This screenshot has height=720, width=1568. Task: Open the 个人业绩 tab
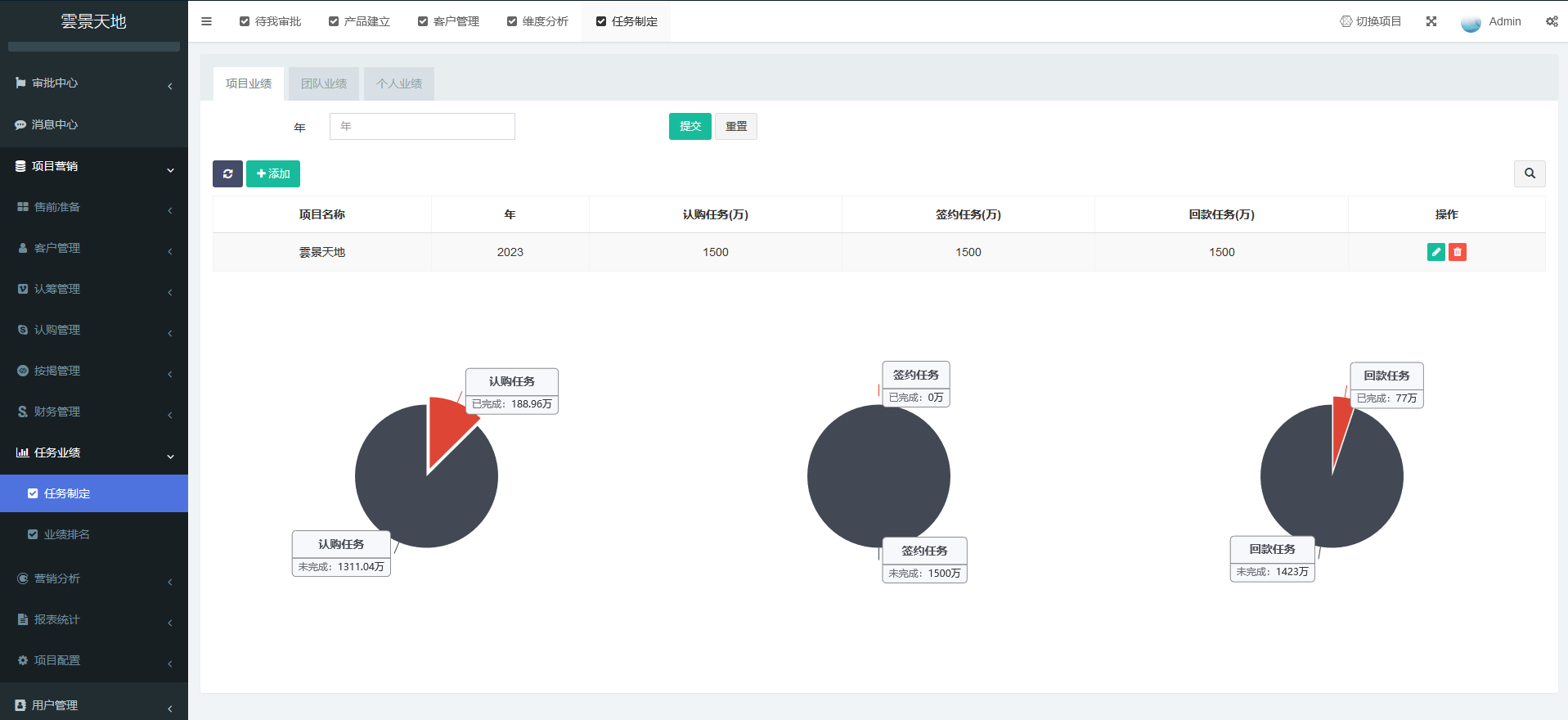point(399,83)
